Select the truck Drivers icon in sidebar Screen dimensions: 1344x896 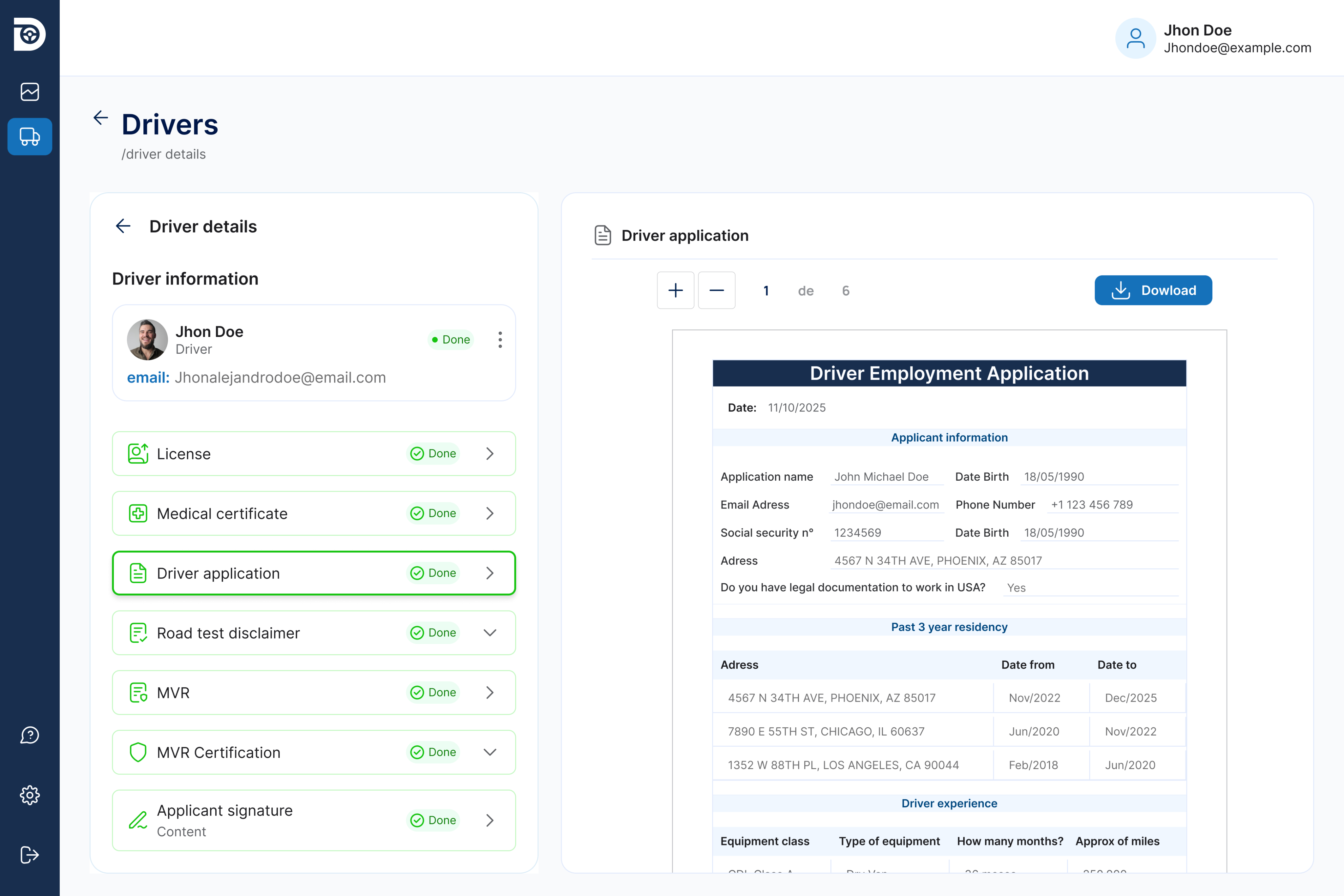(x=30, y=136)
